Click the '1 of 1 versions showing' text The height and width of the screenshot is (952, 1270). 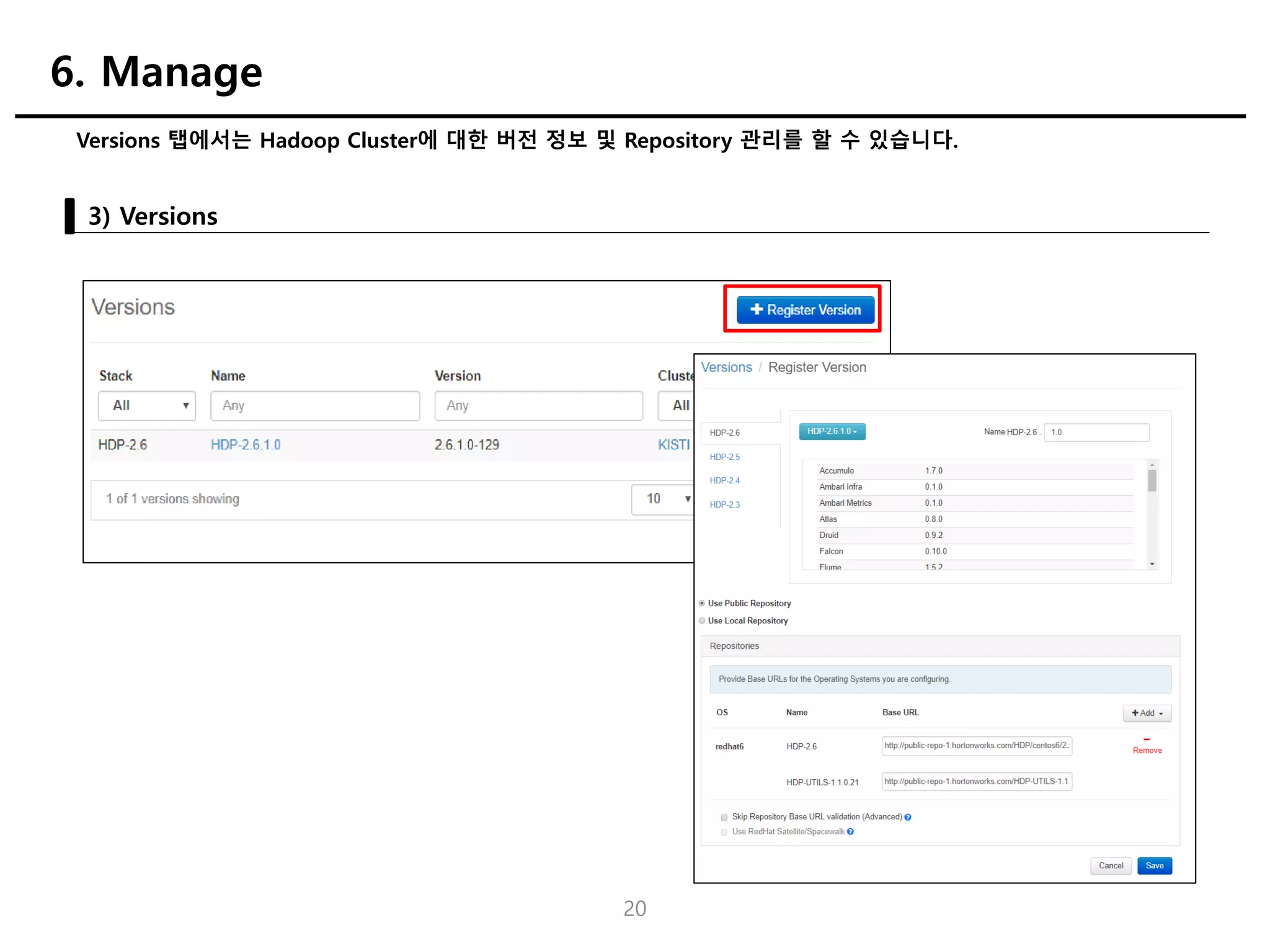172,499
